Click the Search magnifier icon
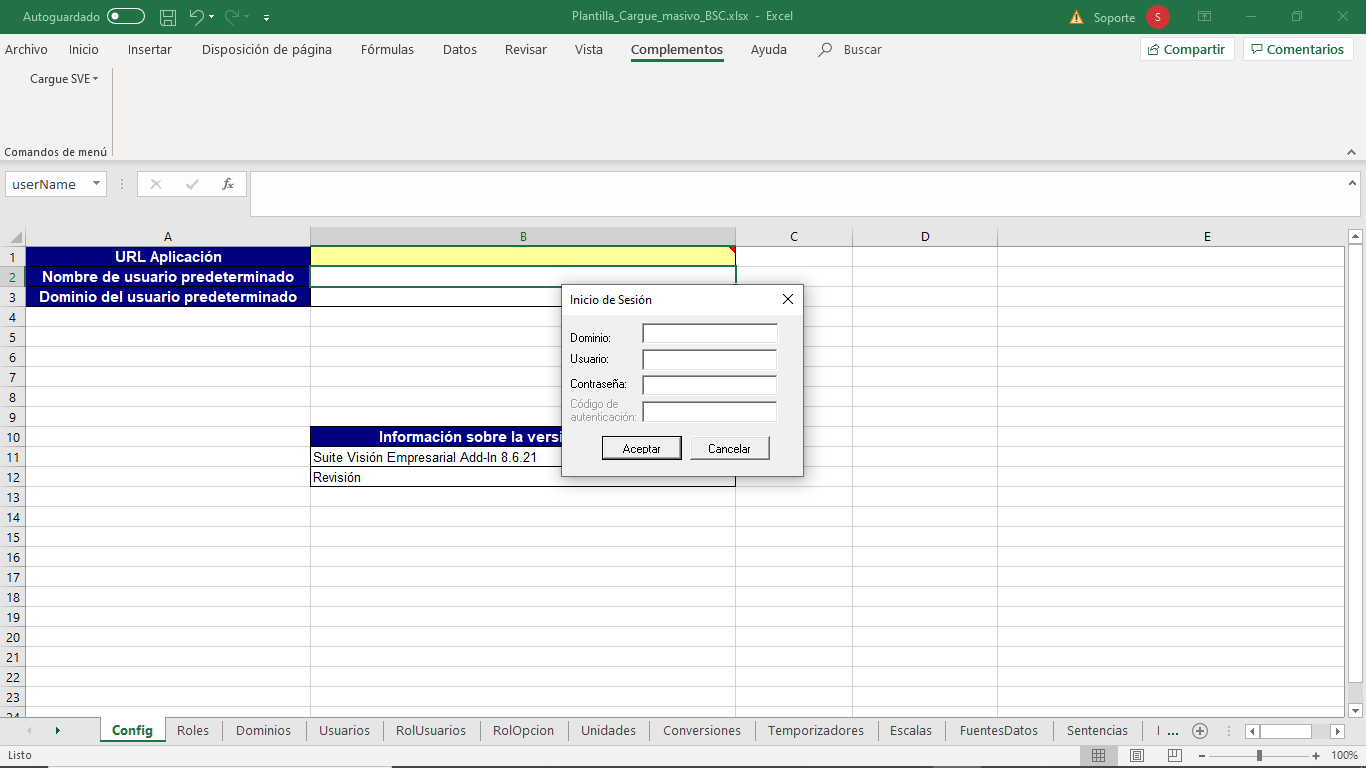The width and height of the screenshot is (1366, 768). [x=825, y=49]
